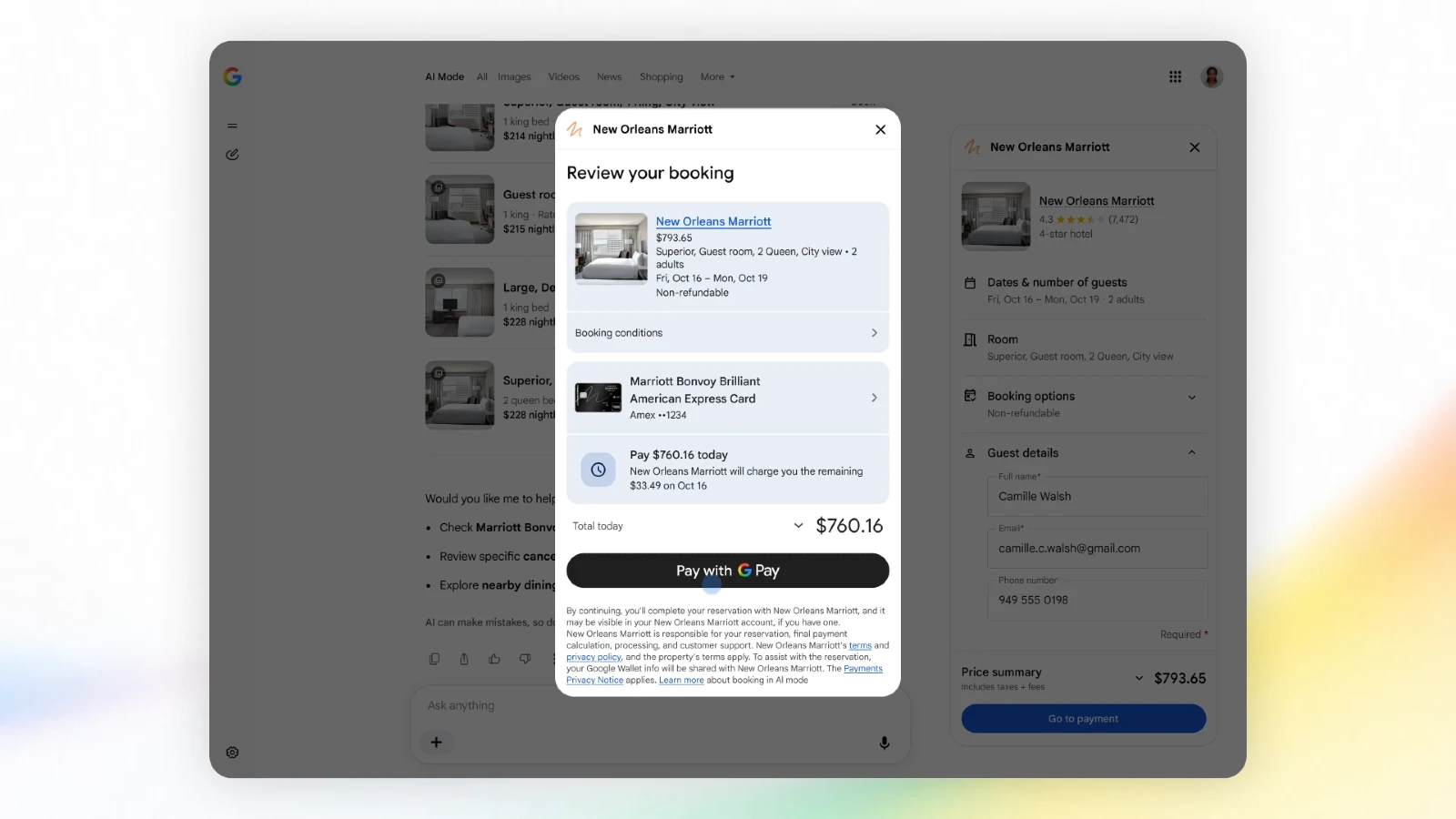The height and width of the screenshot is (819, 1456).
Task: Activate voice input with the microphone icon
Action: [885, 743]
